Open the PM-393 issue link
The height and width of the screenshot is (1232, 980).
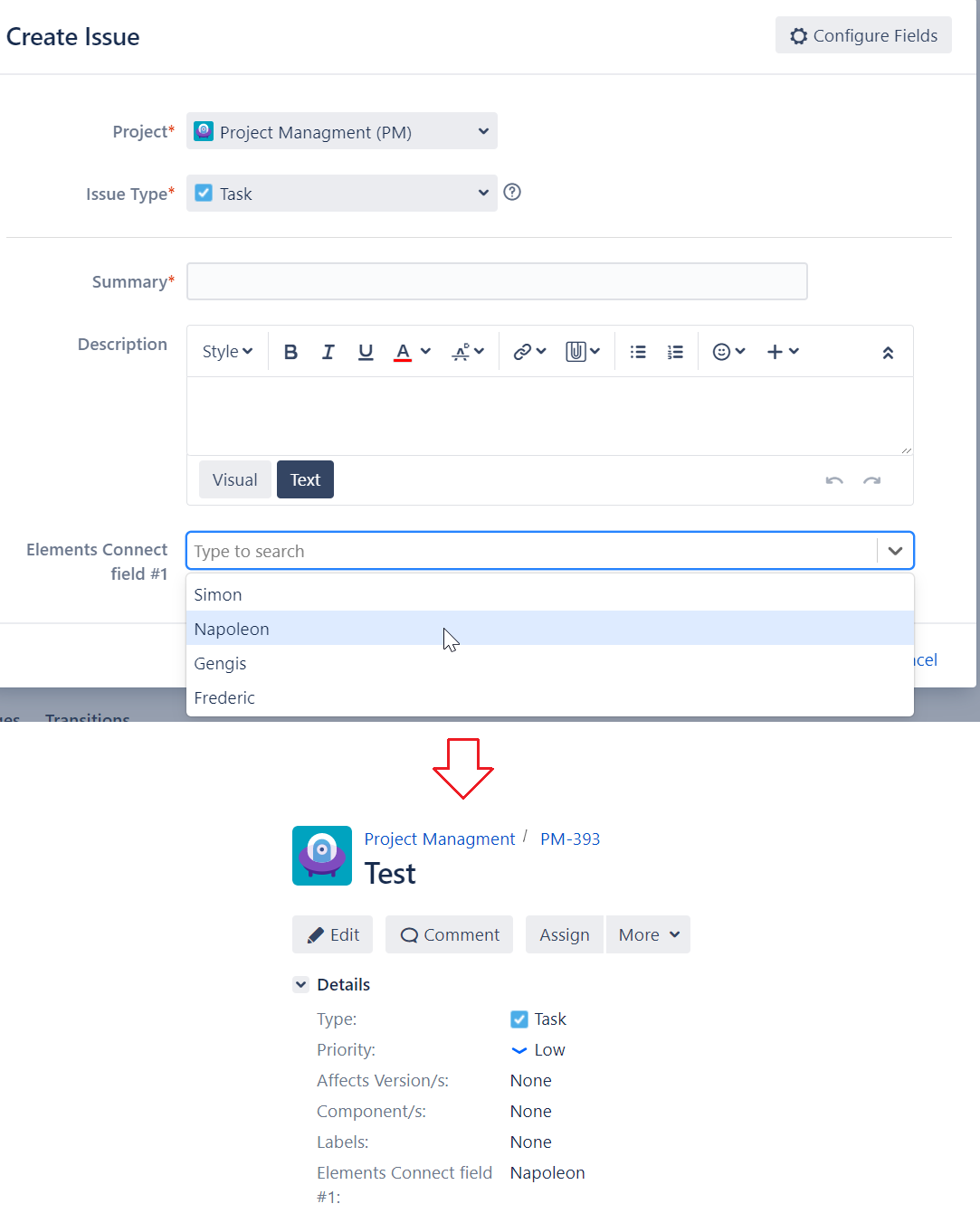coord(570,839)
